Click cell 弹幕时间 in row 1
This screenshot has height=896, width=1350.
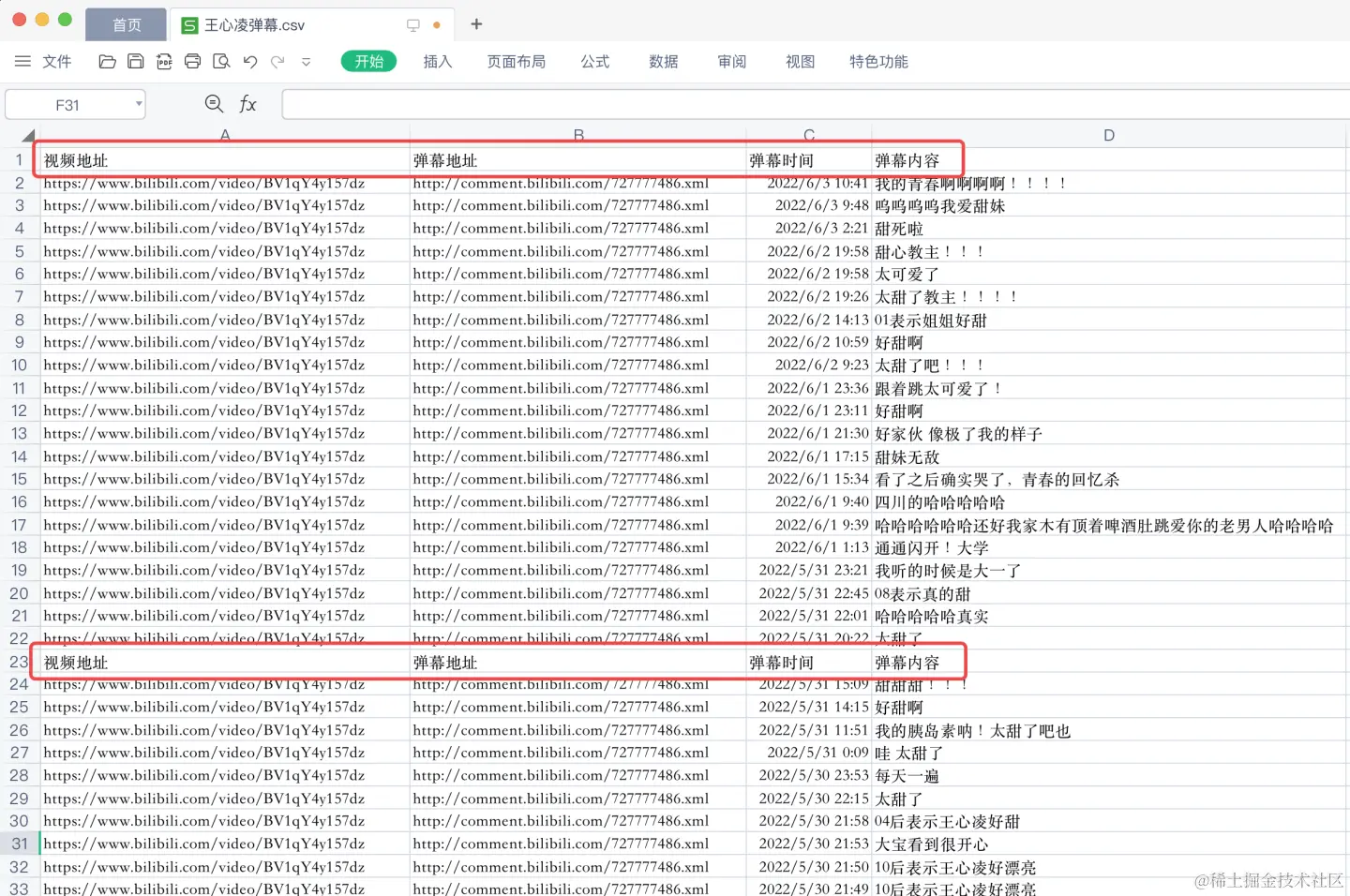809,160
